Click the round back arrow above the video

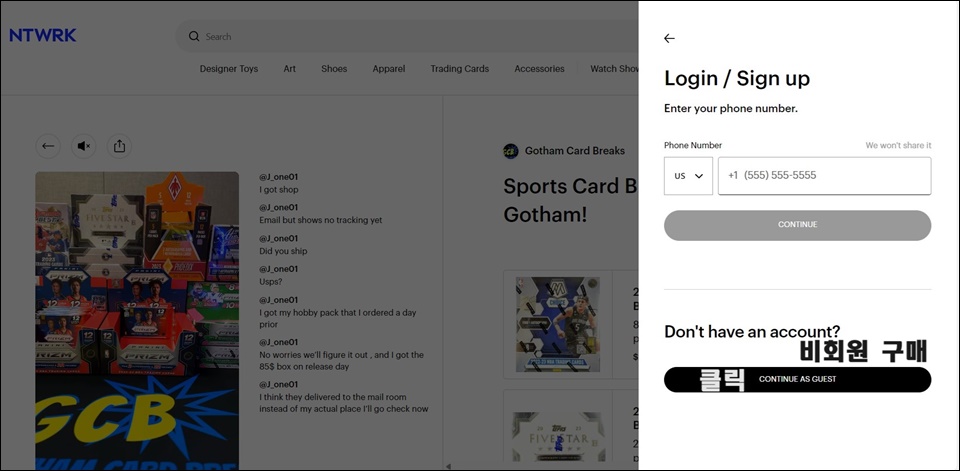[x=48, y=146]
